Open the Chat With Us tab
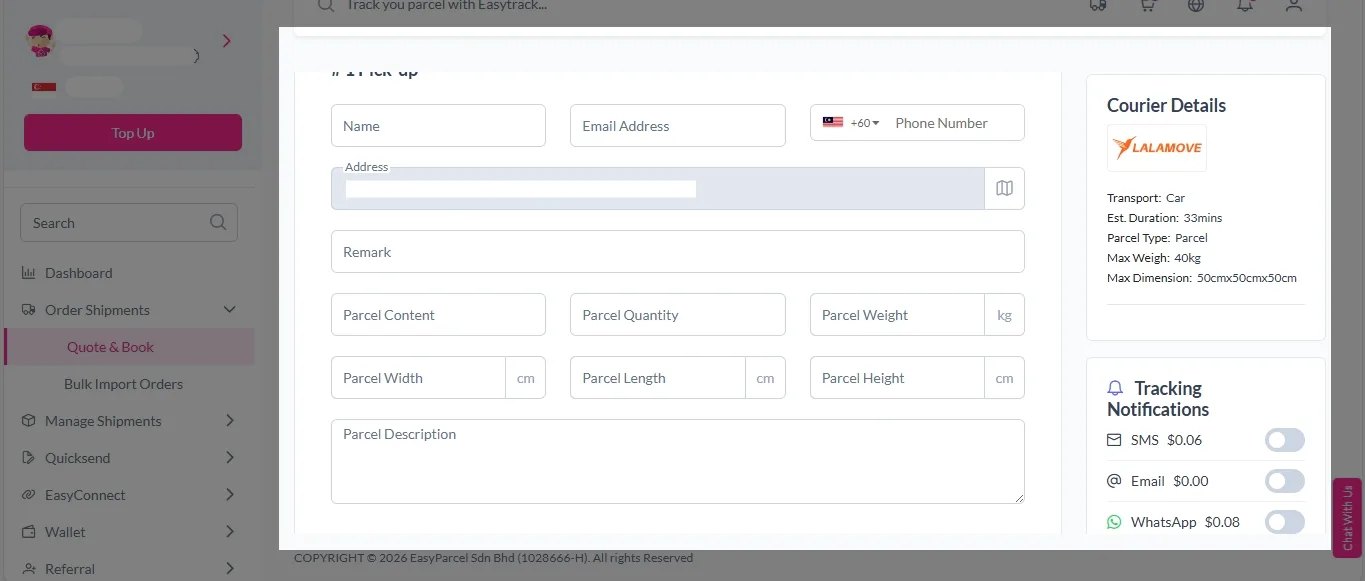Image resolution: width=1365 pixels, height=581 pixels. 1347,517
